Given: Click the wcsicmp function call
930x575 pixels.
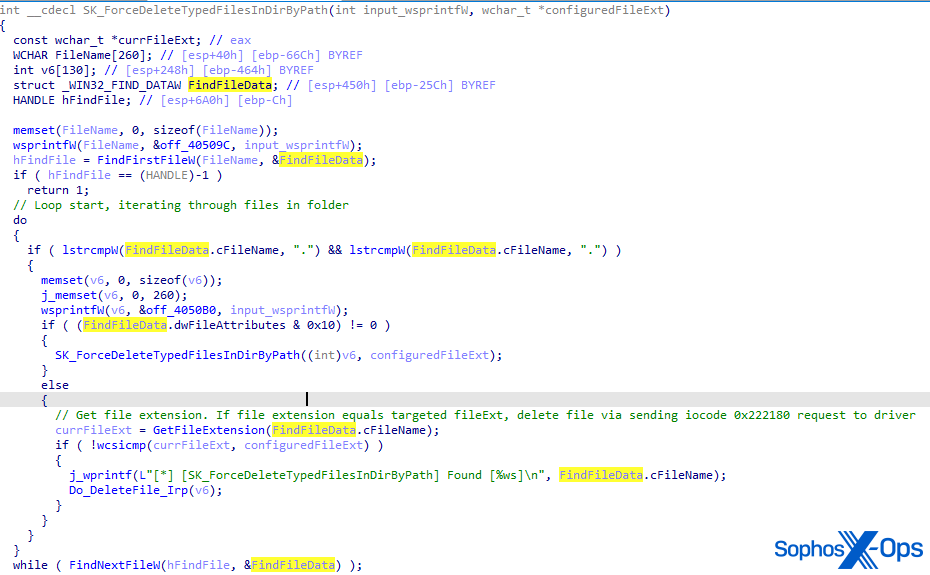Looking at the screenshot, I should coord(121,445).
